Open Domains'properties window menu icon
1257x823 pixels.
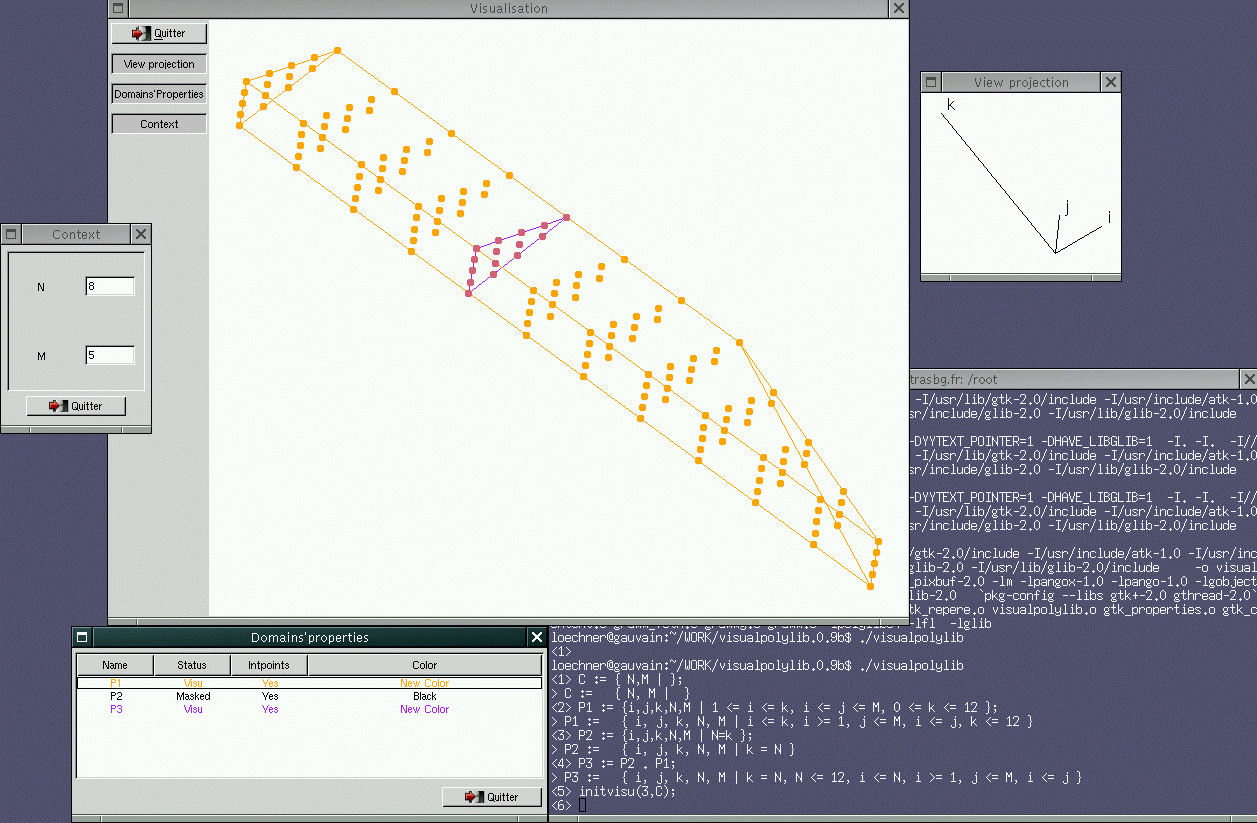(x=82, y=637)
